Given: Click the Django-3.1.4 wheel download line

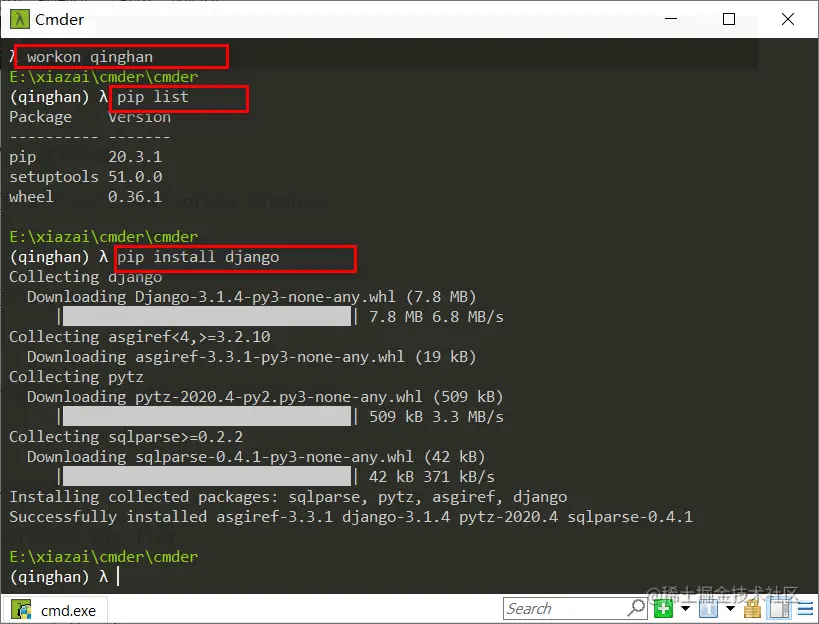Looking at the screenshot, I should 252,297.
